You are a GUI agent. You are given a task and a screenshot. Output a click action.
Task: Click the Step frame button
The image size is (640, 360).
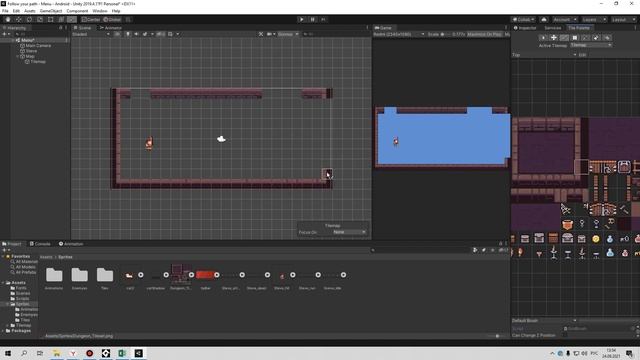[x=323, y=19]
